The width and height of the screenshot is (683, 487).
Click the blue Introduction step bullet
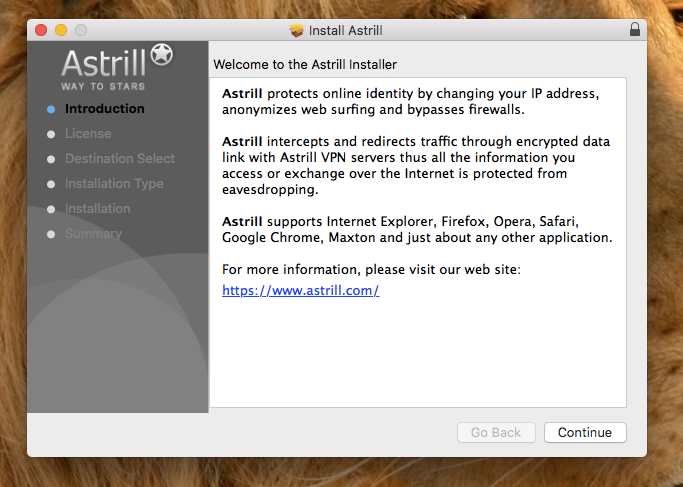click(51, 109)
